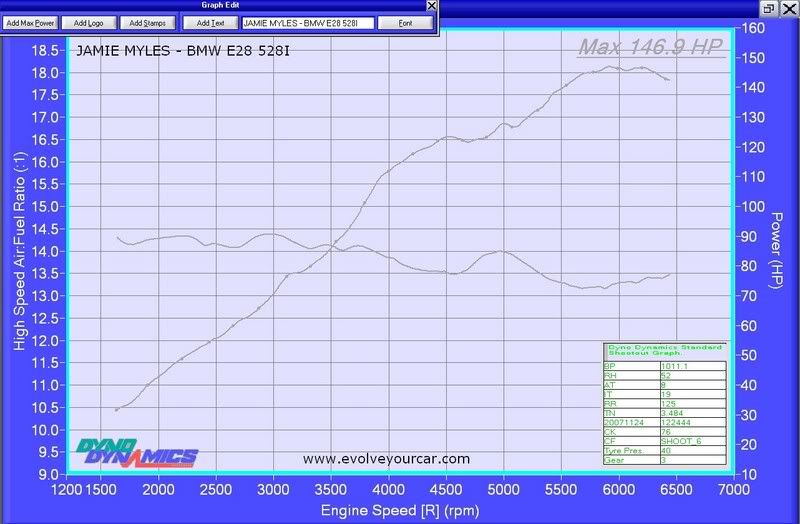
Task: Click the restore window icon at top right
Action: click(x=767, y=8)
